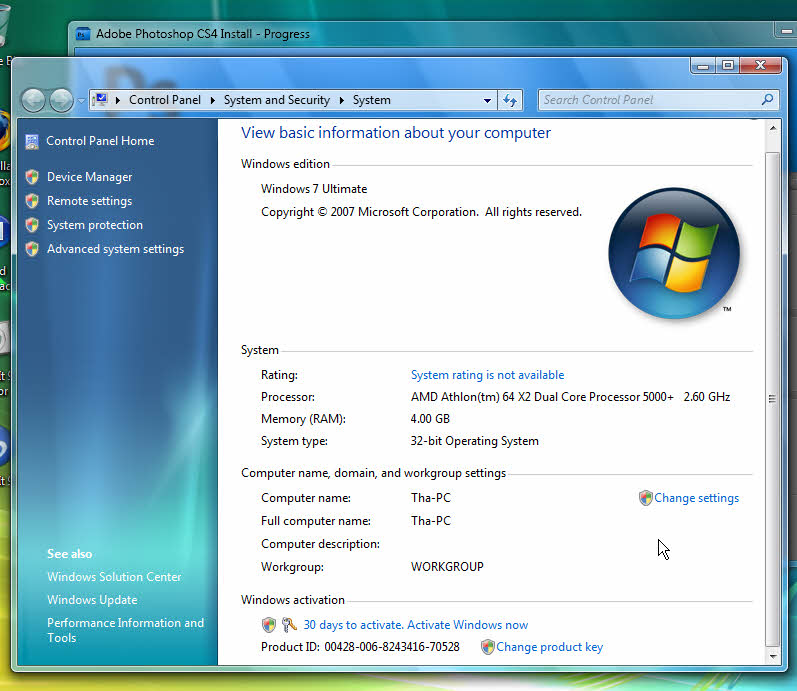797x691 pixels.
Task: Open Control Panel Home
Action: (100, 141)
